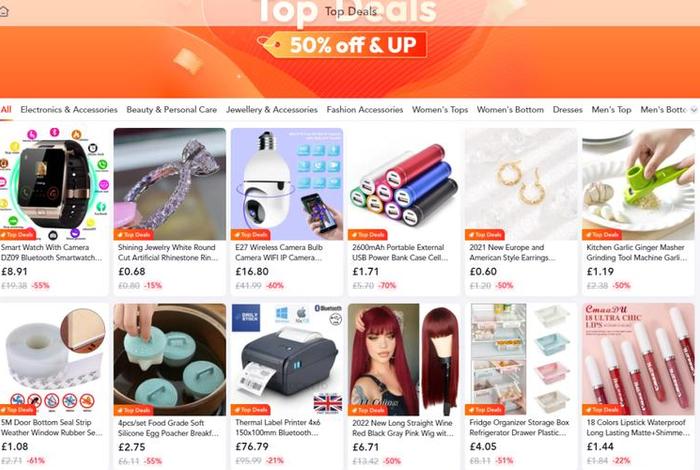Open the Thermal Label Printer product image
700x470 pixels.
tap(287, 360)
